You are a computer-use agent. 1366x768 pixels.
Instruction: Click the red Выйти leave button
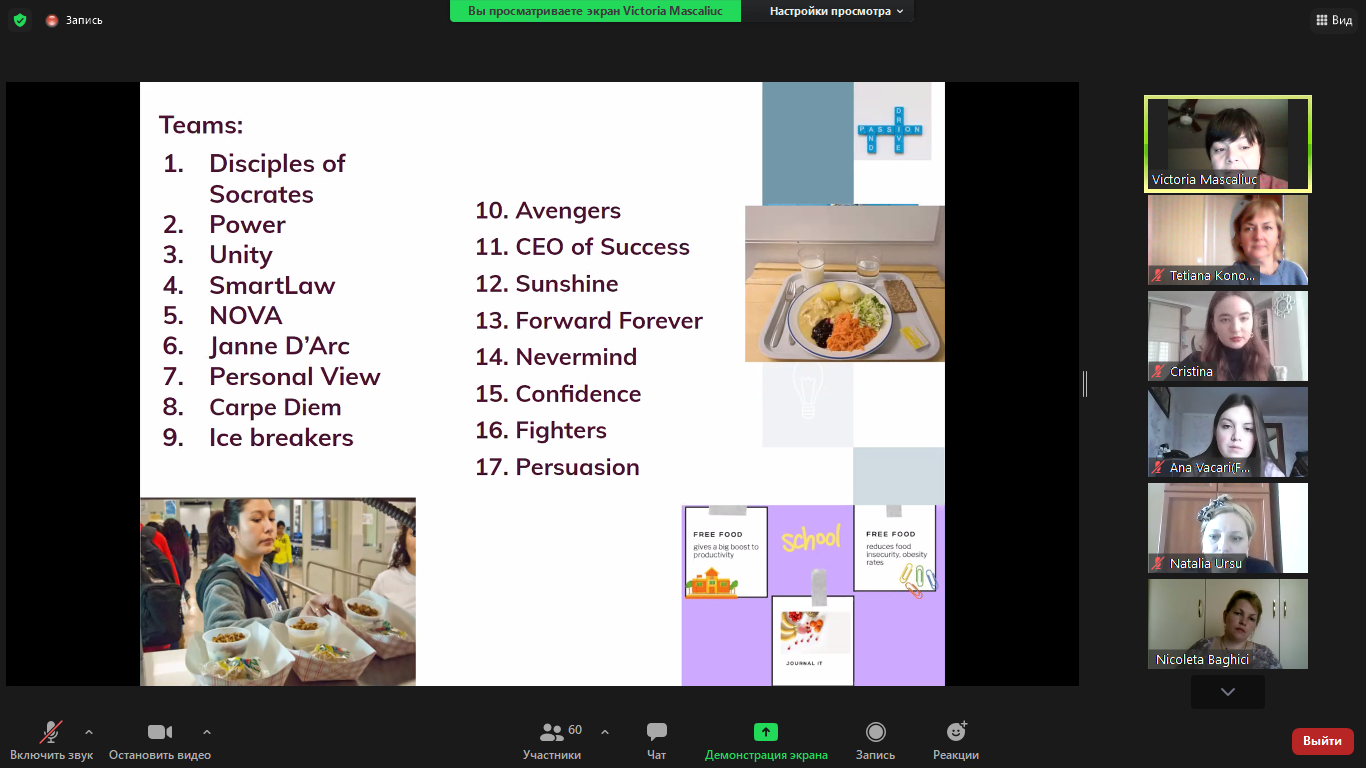pyautogui.click(x=1322, y=741)
